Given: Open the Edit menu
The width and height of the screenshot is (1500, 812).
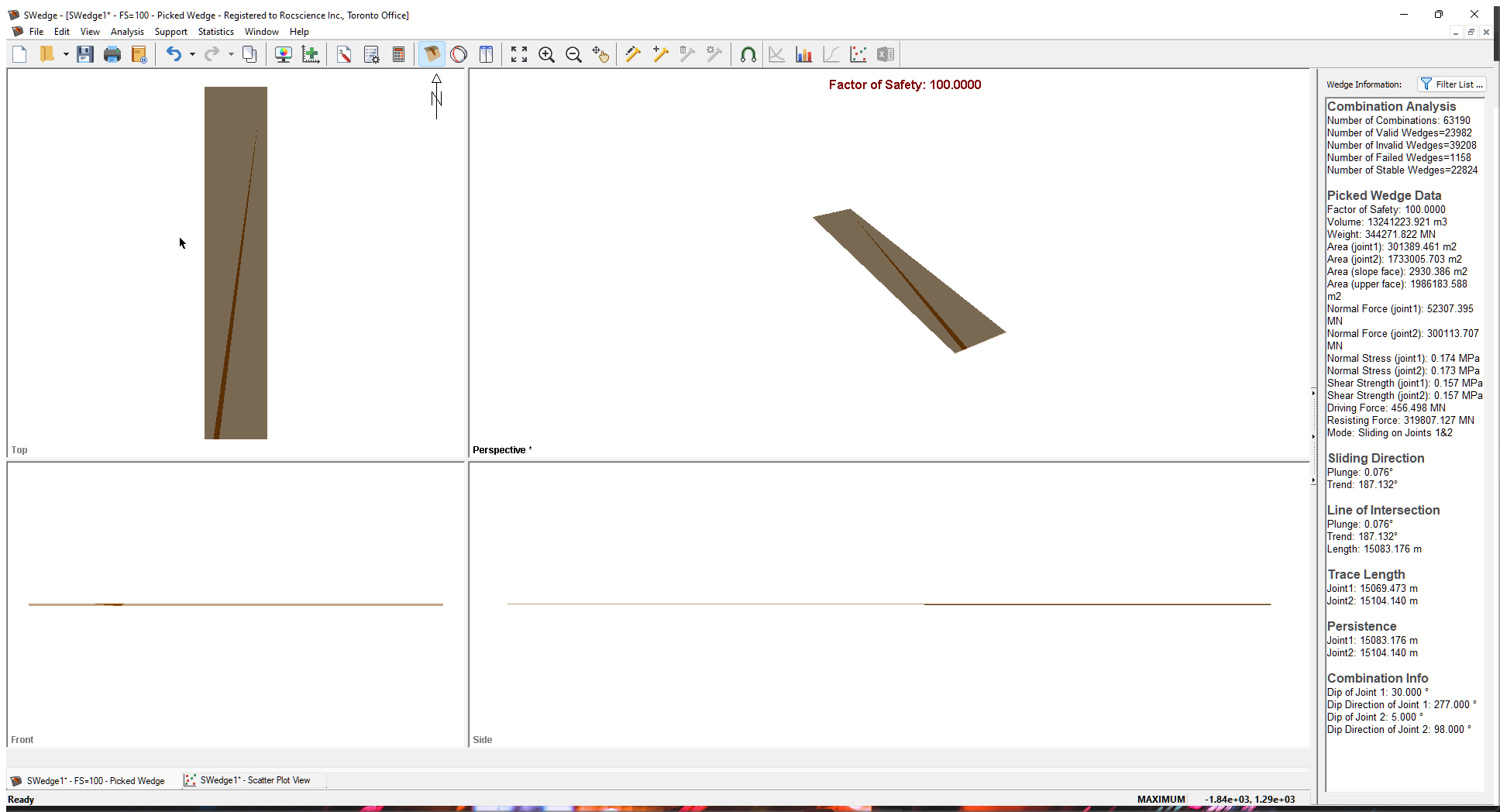Looking at the screenshot, I should [62, 32].
